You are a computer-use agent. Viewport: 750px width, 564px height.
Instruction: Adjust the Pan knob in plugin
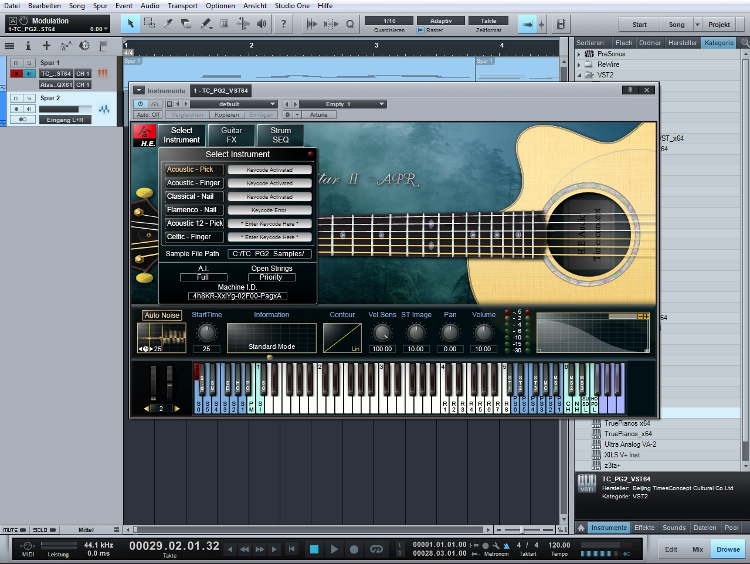450,332
